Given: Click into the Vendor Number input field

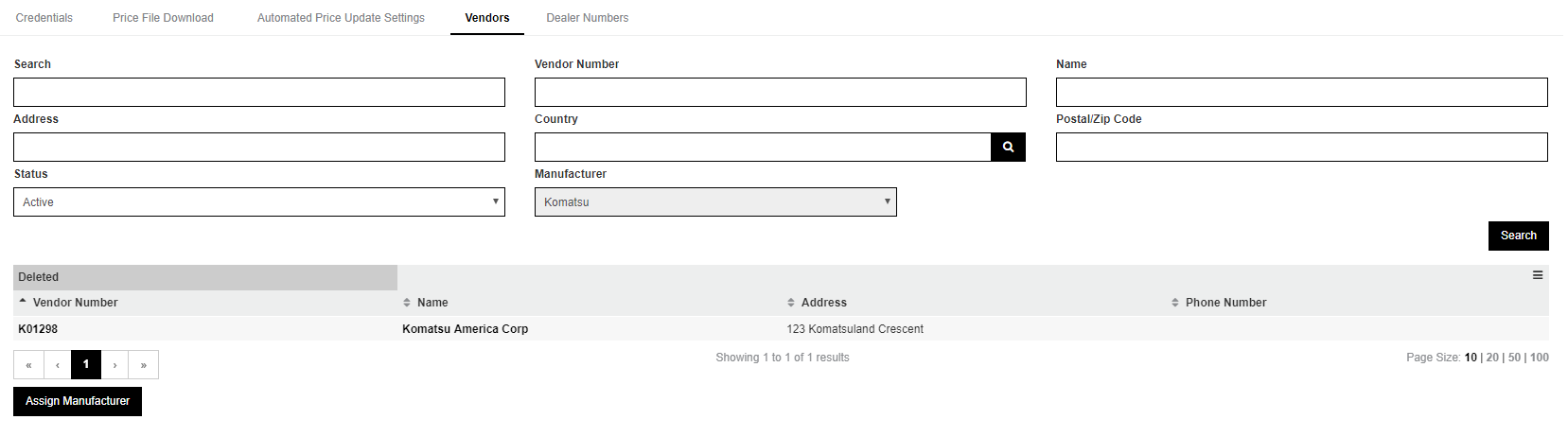Looking at the screenshot, I should pyautogui.click(x=781, y=92).
